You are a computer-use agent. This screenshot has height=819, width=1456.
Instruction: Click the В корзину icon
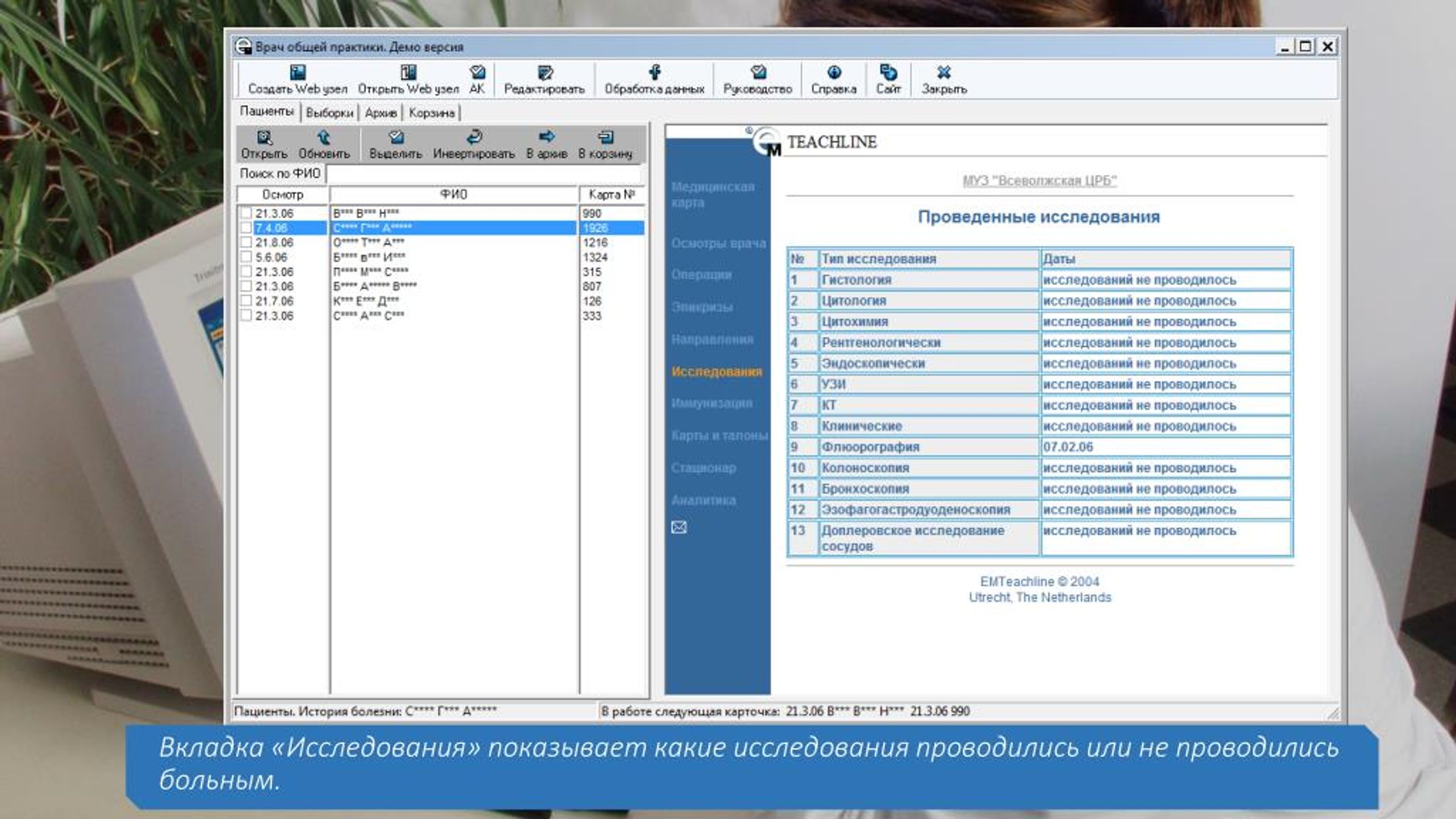[606, 137]
